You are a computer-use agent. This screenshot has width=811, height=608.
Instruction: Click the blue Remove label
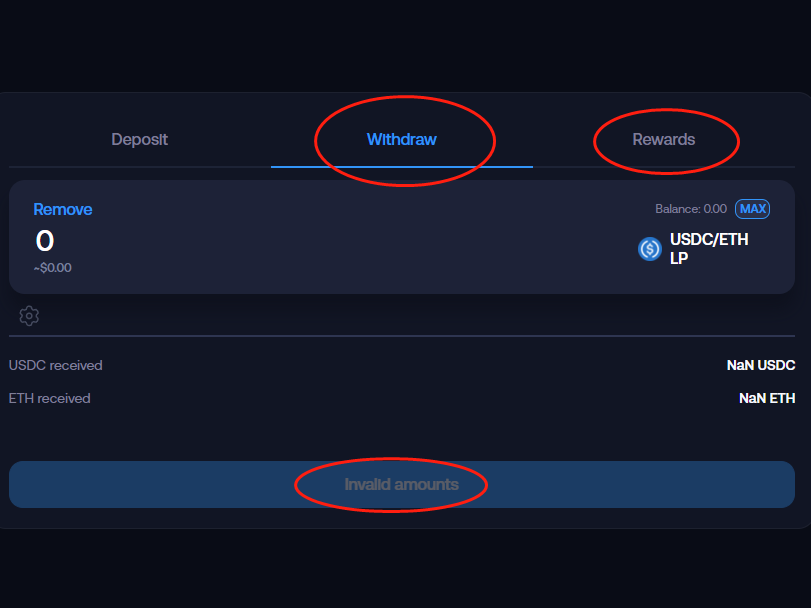click(x=62, y=209)
